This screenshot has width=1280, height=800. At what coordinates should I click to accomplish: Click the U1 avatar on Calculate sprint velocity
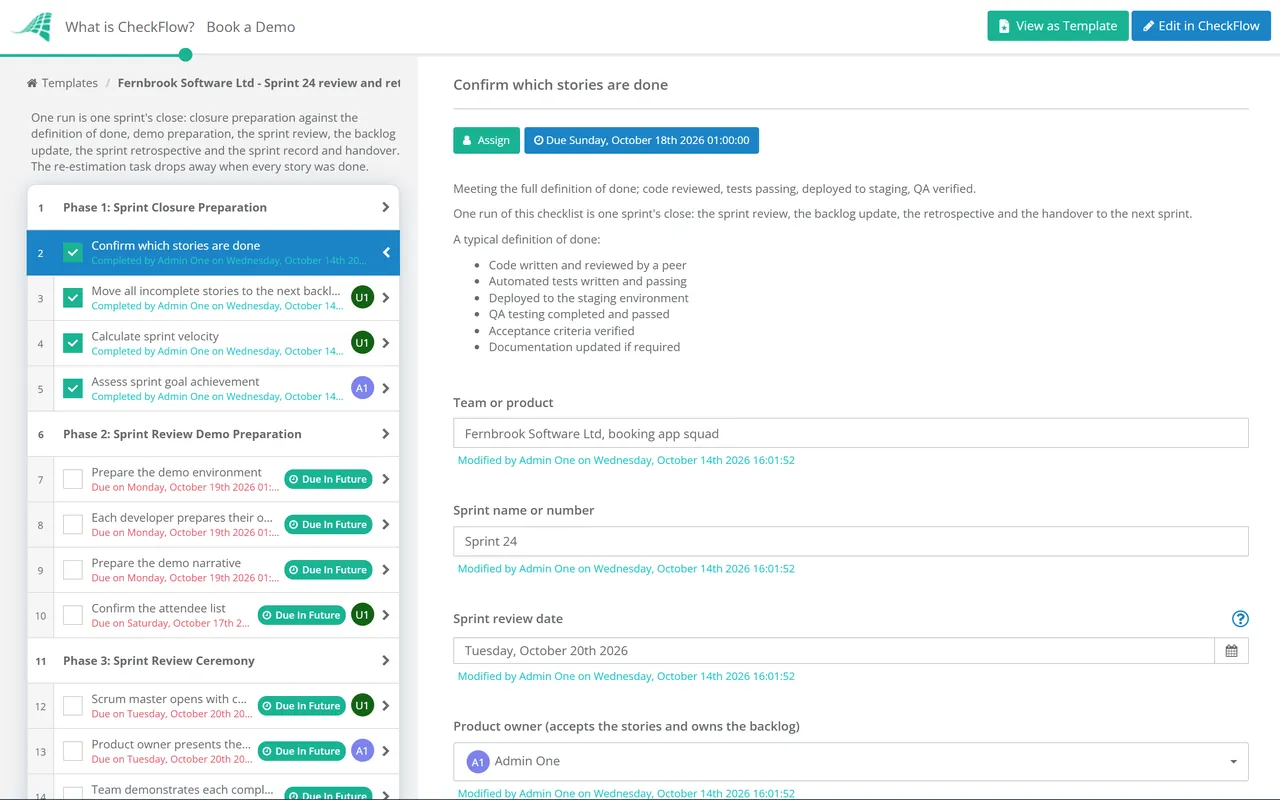coord(362,343)
